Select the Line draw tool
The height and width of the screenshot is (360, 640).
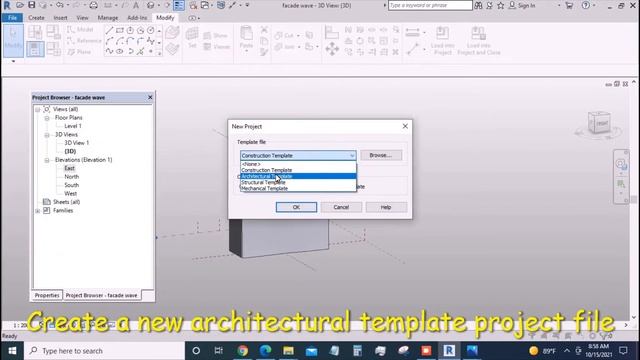[x=109, y=31]
